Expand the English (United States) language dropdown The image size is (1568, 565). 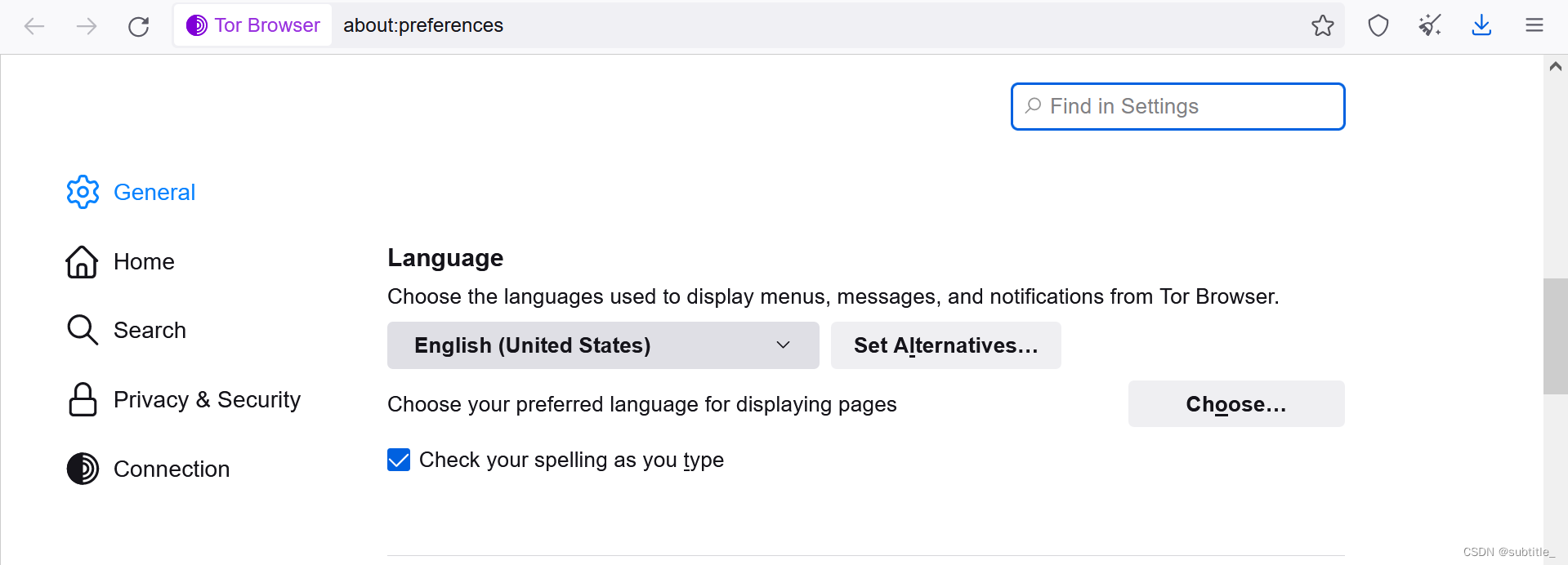click(x=603, y=345)
